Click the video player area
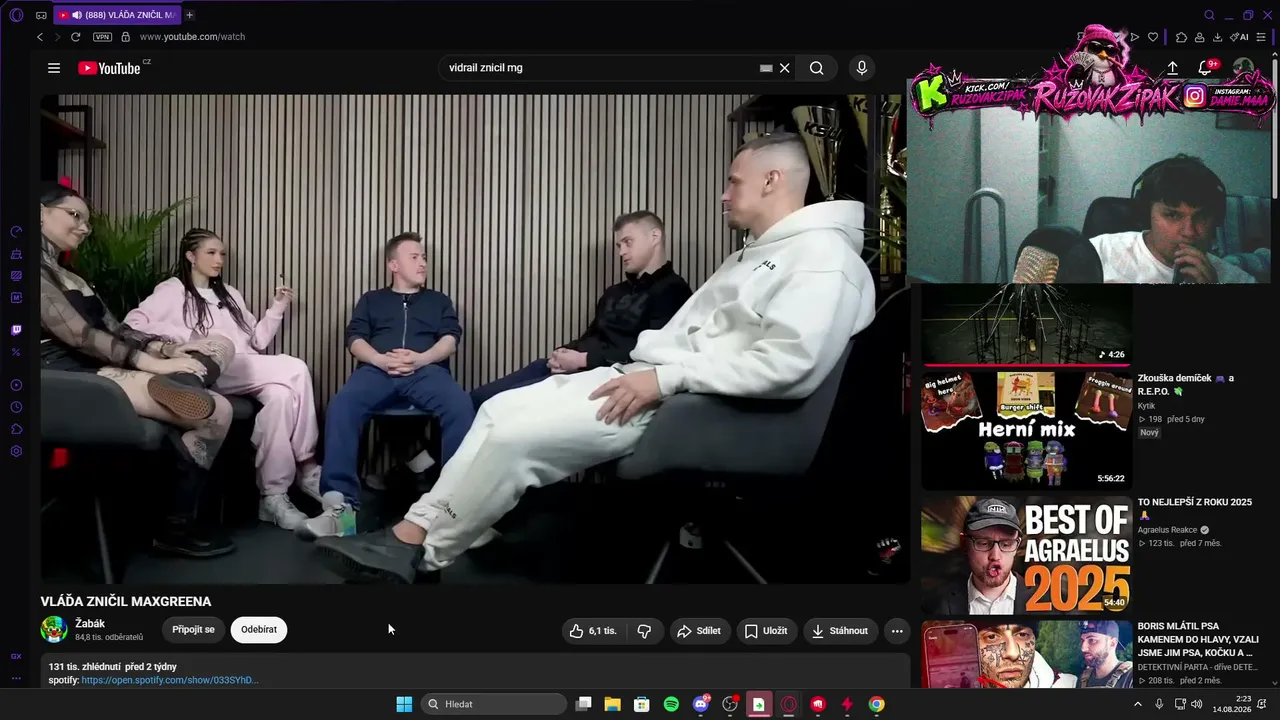 [x=475, y=339]
